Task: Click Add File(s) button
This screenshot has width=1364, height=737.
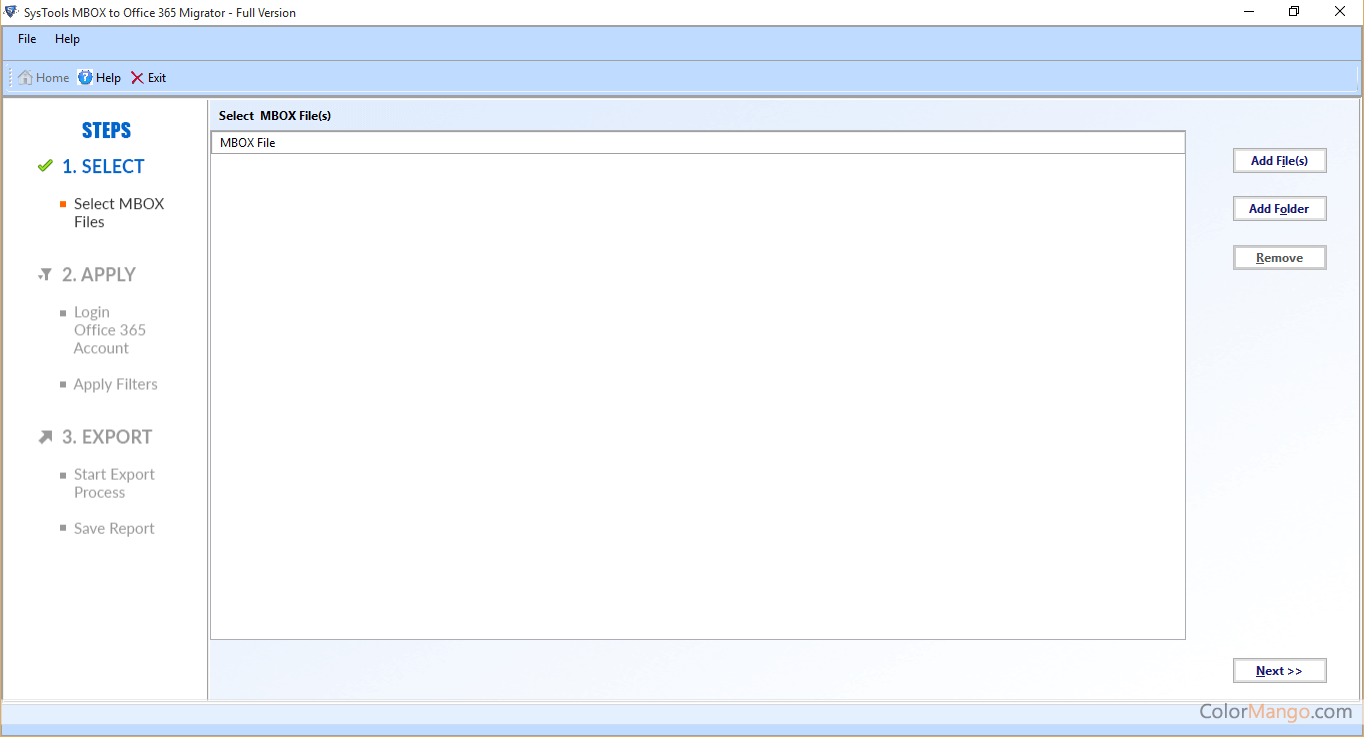Action: tap(1279, 160)
